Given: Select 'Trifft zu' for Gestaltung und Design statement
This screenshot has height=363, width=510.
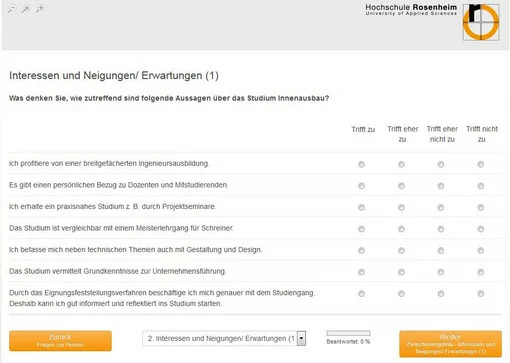Looking at the screenshot, I should coord(361,251).
